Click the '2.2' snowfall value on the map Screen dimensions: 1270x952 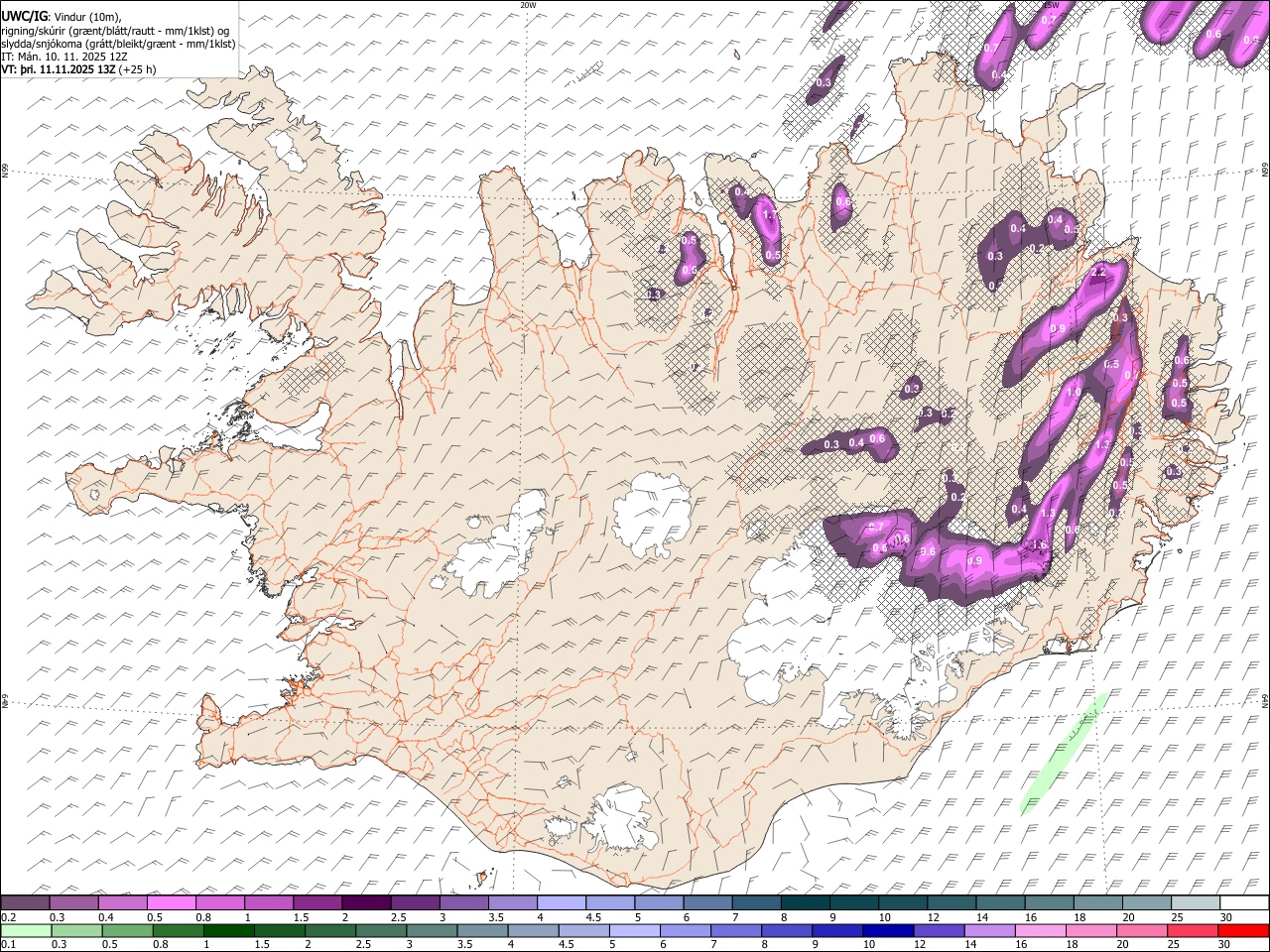[x=1097, y=273]
